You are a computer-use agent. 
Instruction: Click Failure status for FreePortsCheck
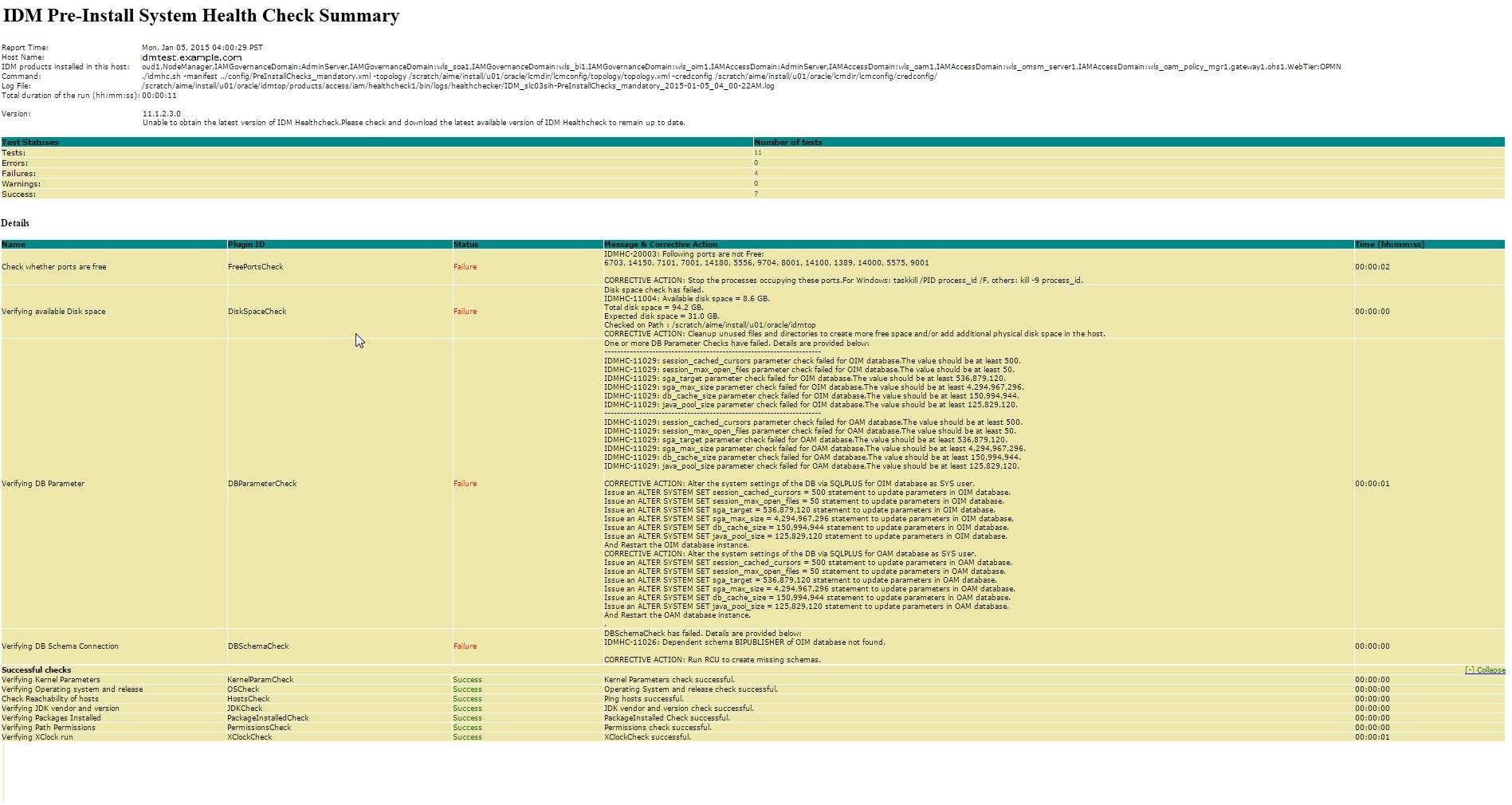465,267
